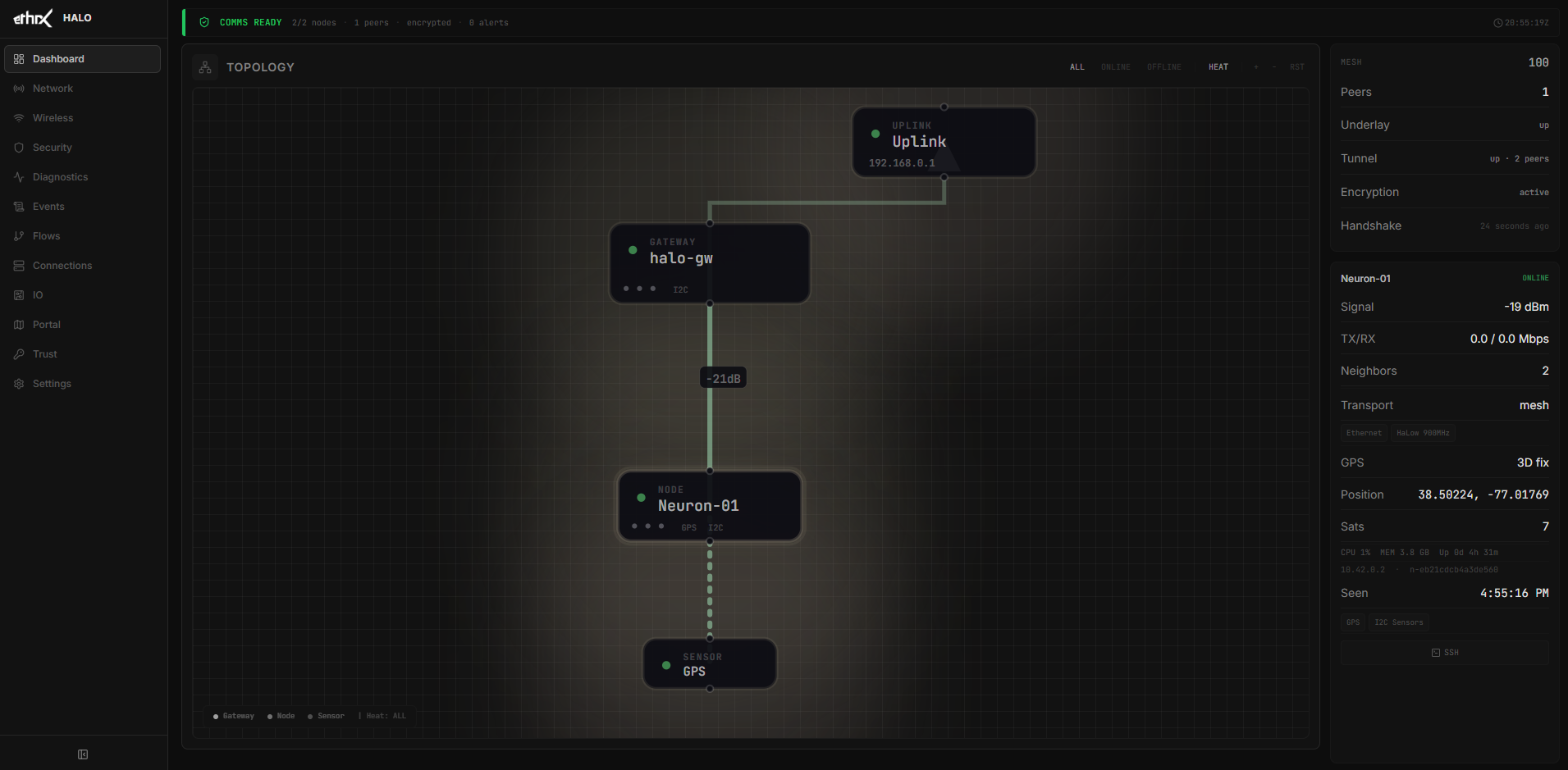The width and height of the screenshot is (1568, 770).
Task: Zoom out with the - control
Action: click(x=1274, y=67)
